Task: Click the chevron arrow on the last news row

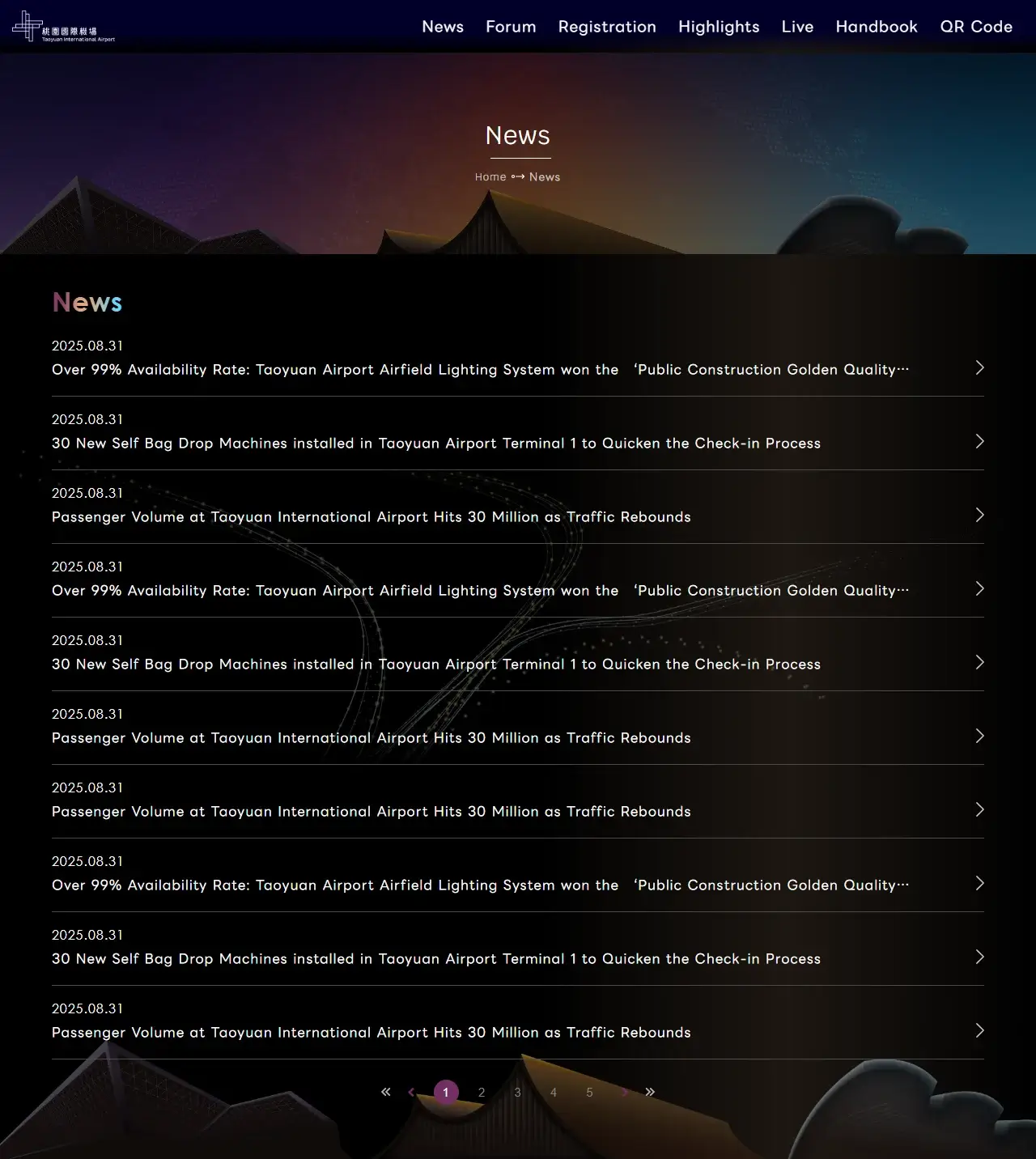Action: (979, 1030)
